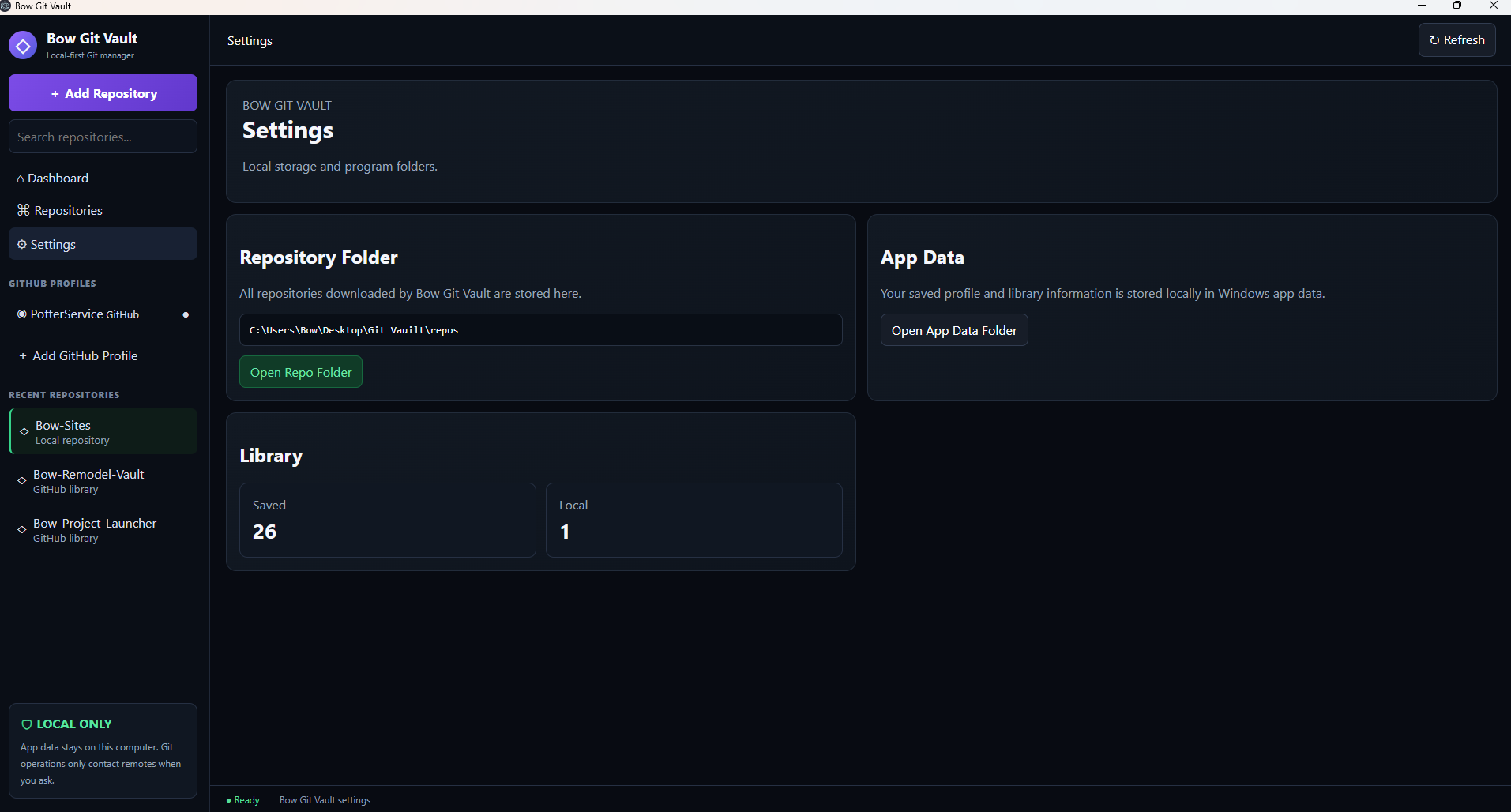The height and width of the screenshot is (812, 1511).
Task: Open the Bow-Remodel-Vault recent repository
Action: (103, 481)
